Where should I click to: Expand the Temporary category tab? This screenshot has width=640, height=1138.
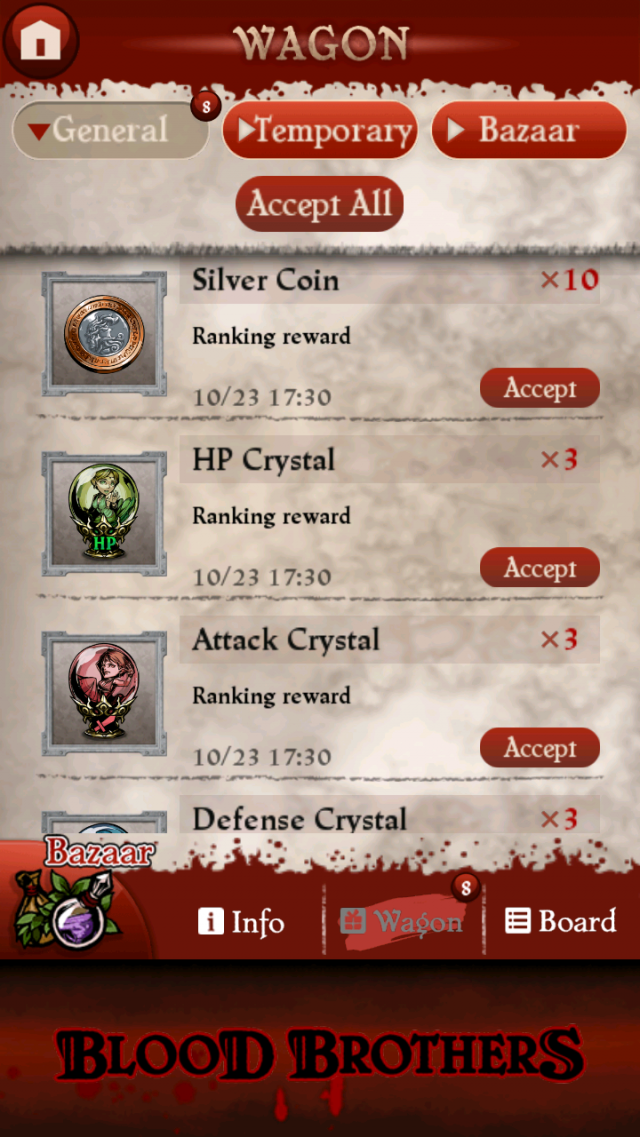coord(320,131)
